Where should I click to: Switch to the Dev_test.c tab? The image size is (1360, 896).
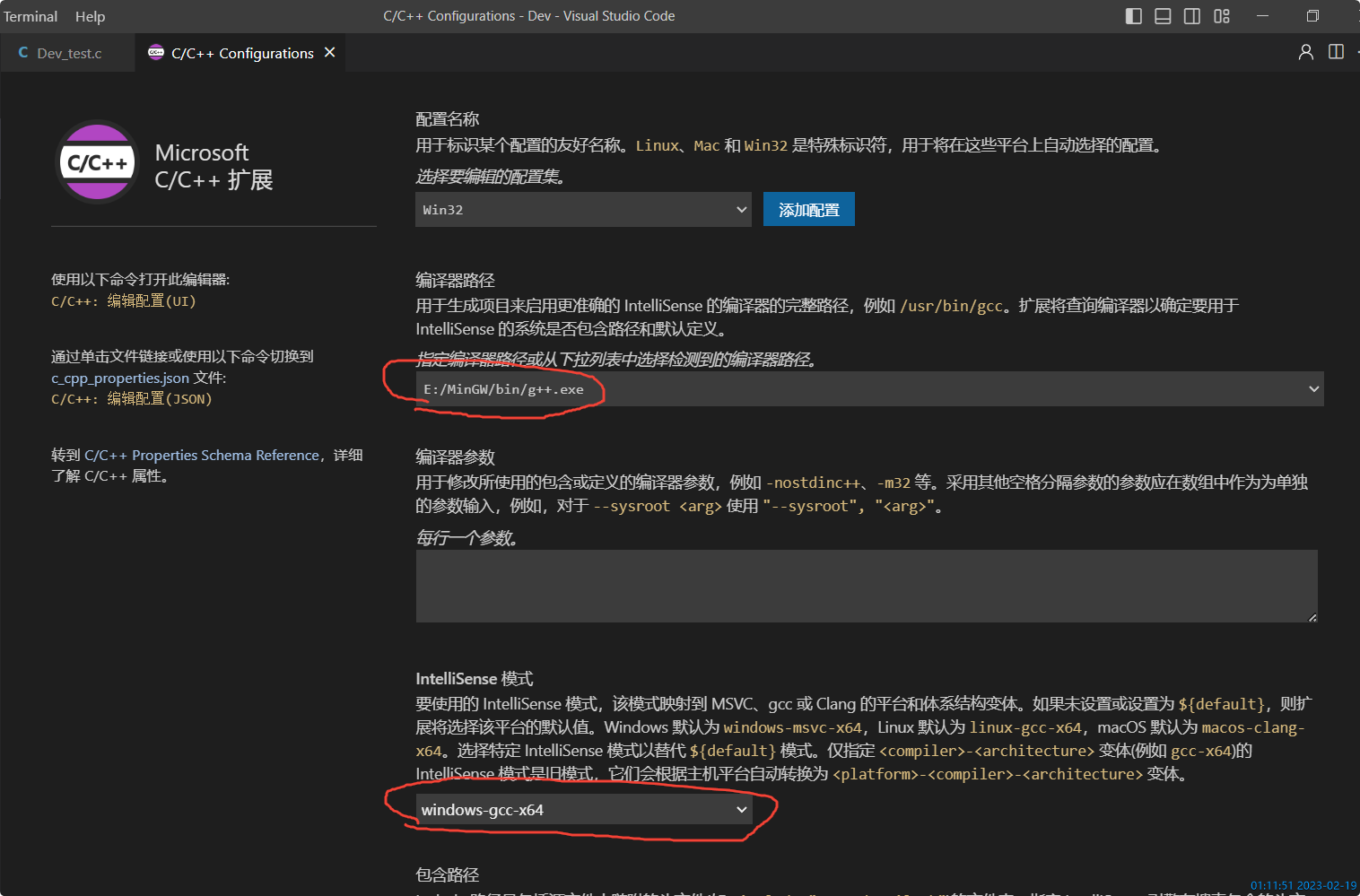coord(69,53)
